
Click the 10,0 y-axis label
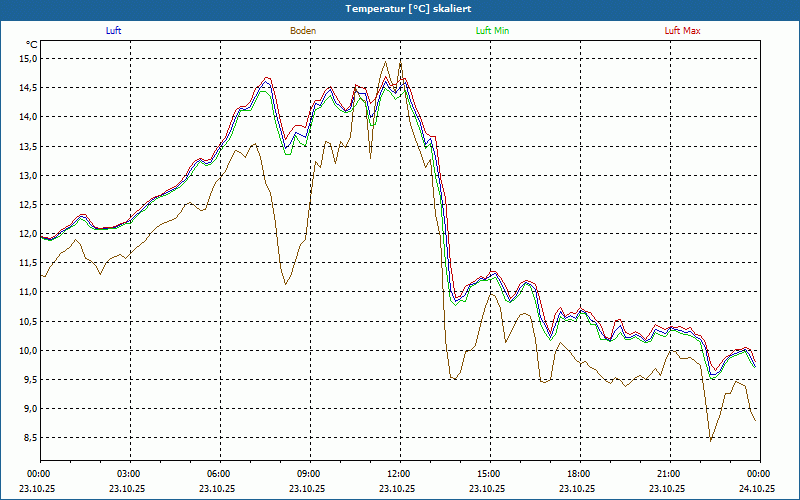[29, 351]
